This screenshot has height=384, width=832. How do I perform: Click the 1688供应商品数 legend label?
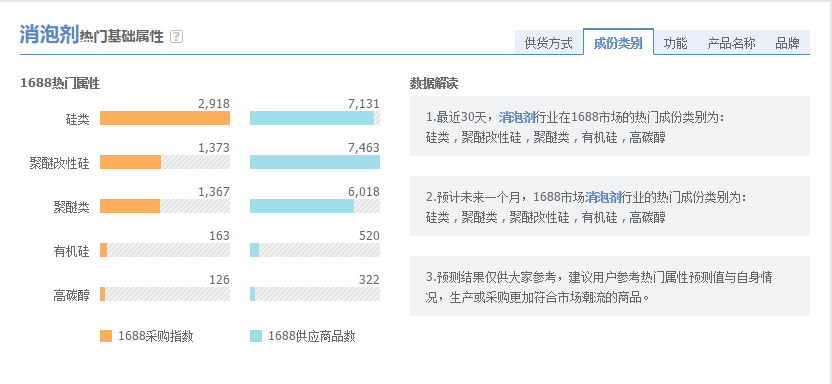click(x=311, y=336)
